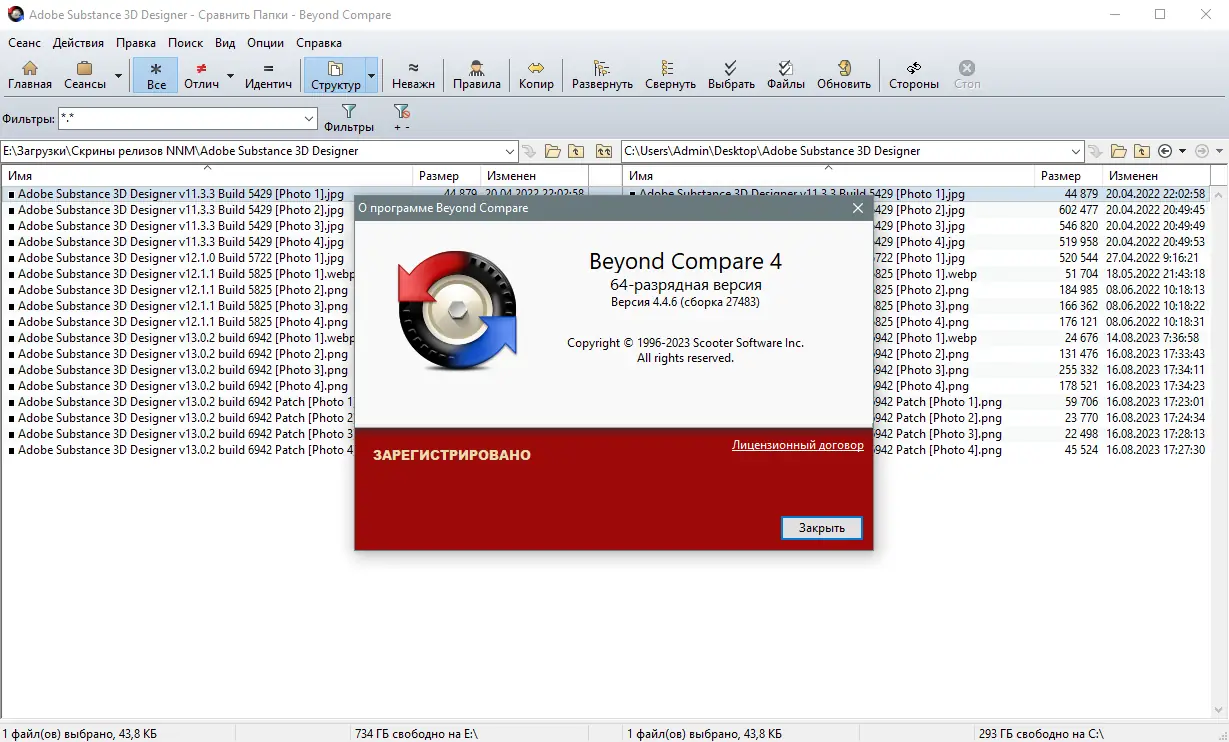Select Adobe Substance 3D Designer v12.1.1 Photo 2 file

pos(170,289)
